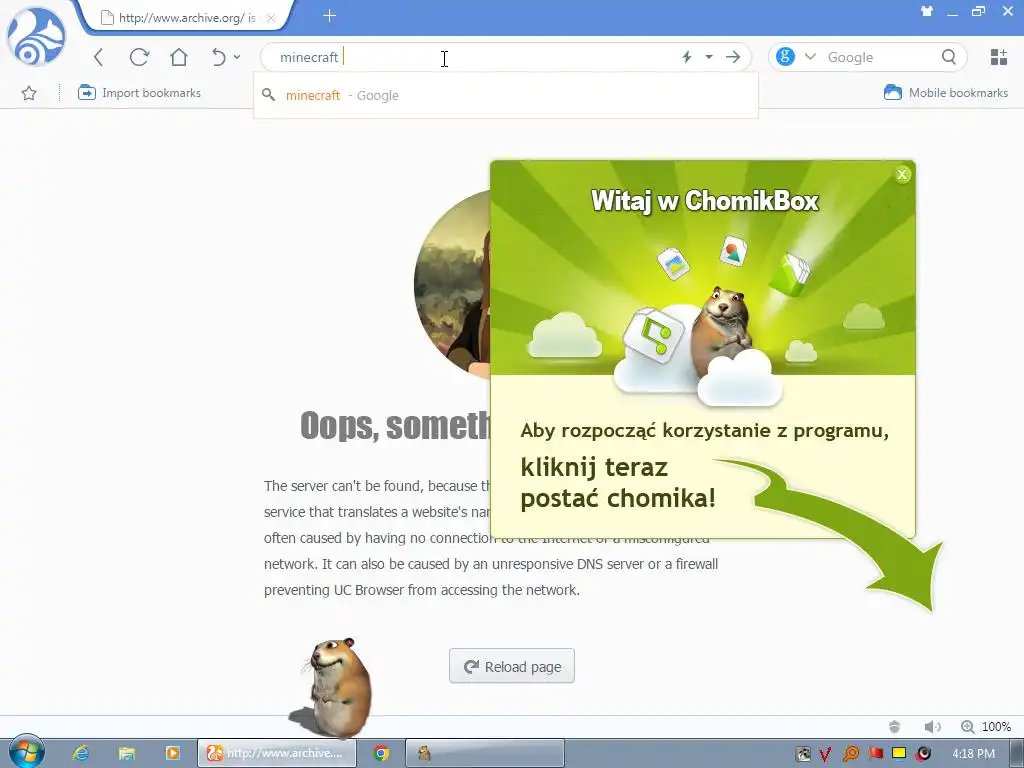Viewport: 1024px width, 768px height.
Task: Click the go arrow in address bar
Action: (x=733, y=57)
